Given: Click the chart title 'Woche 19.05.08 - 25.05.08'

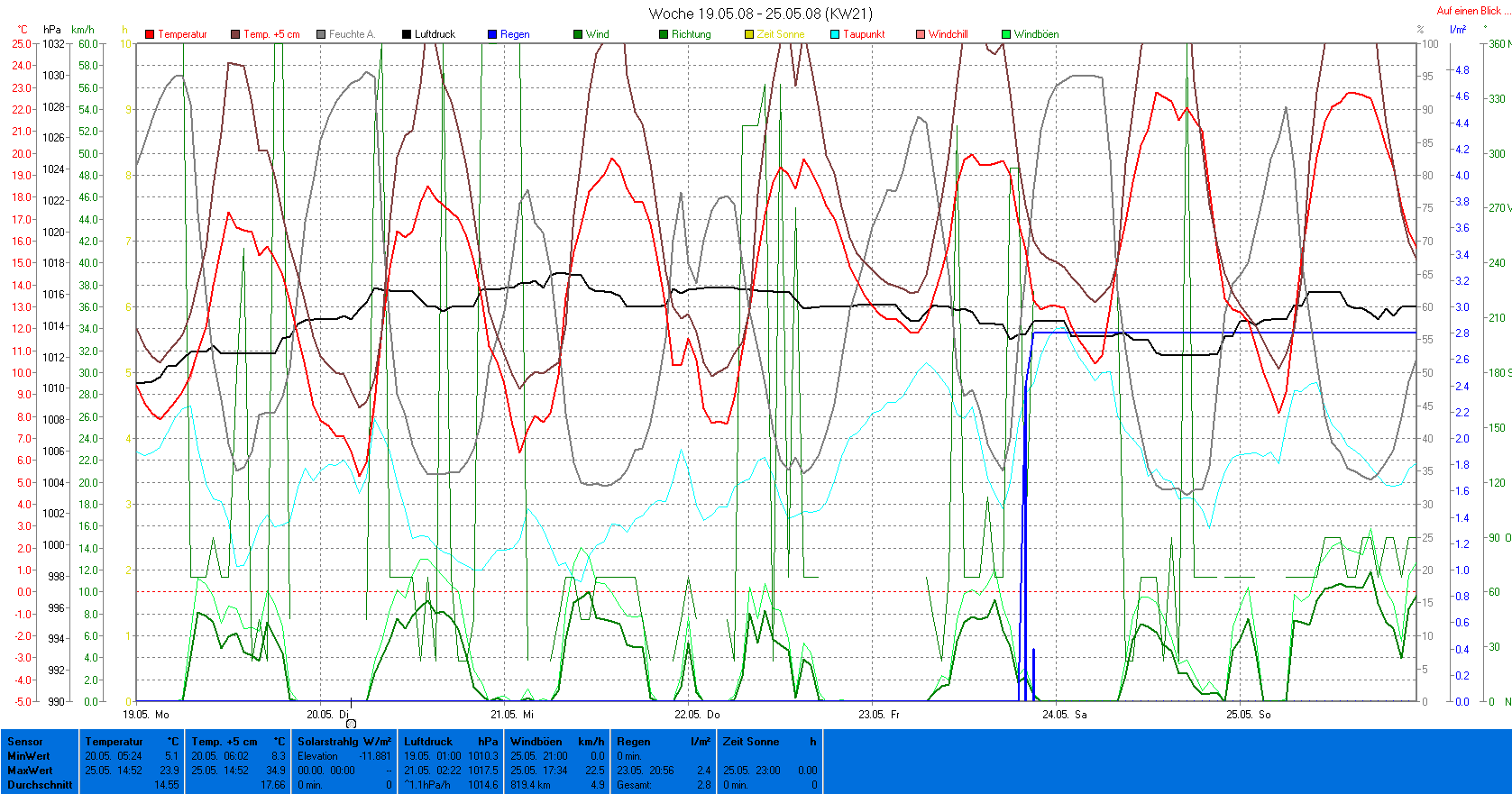Looking at the screenshot, I should click(760, 14).
